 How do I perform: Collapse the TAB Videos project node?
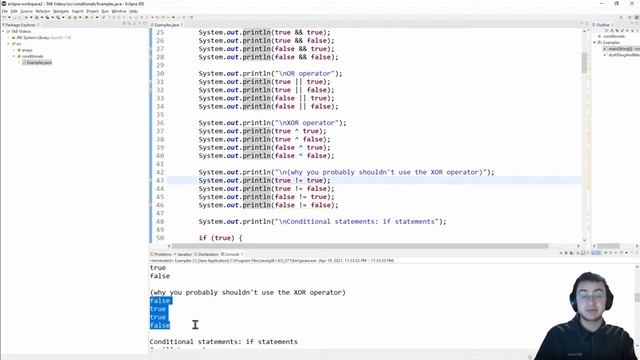click(3, 31)
